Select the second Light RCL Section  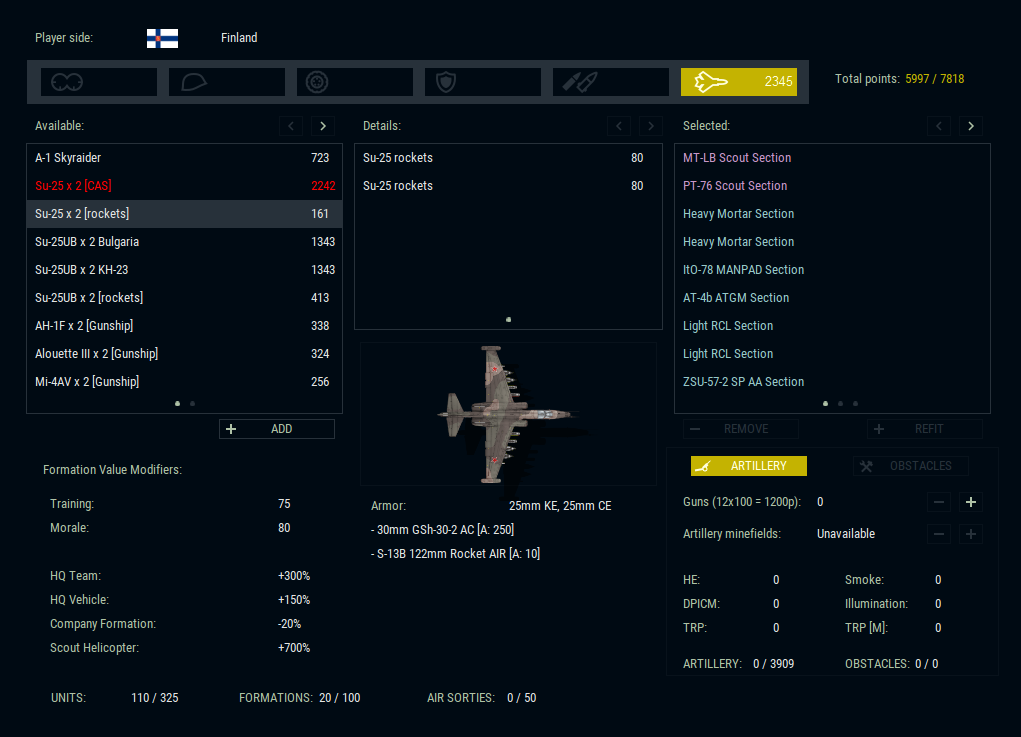click(832, 354)
